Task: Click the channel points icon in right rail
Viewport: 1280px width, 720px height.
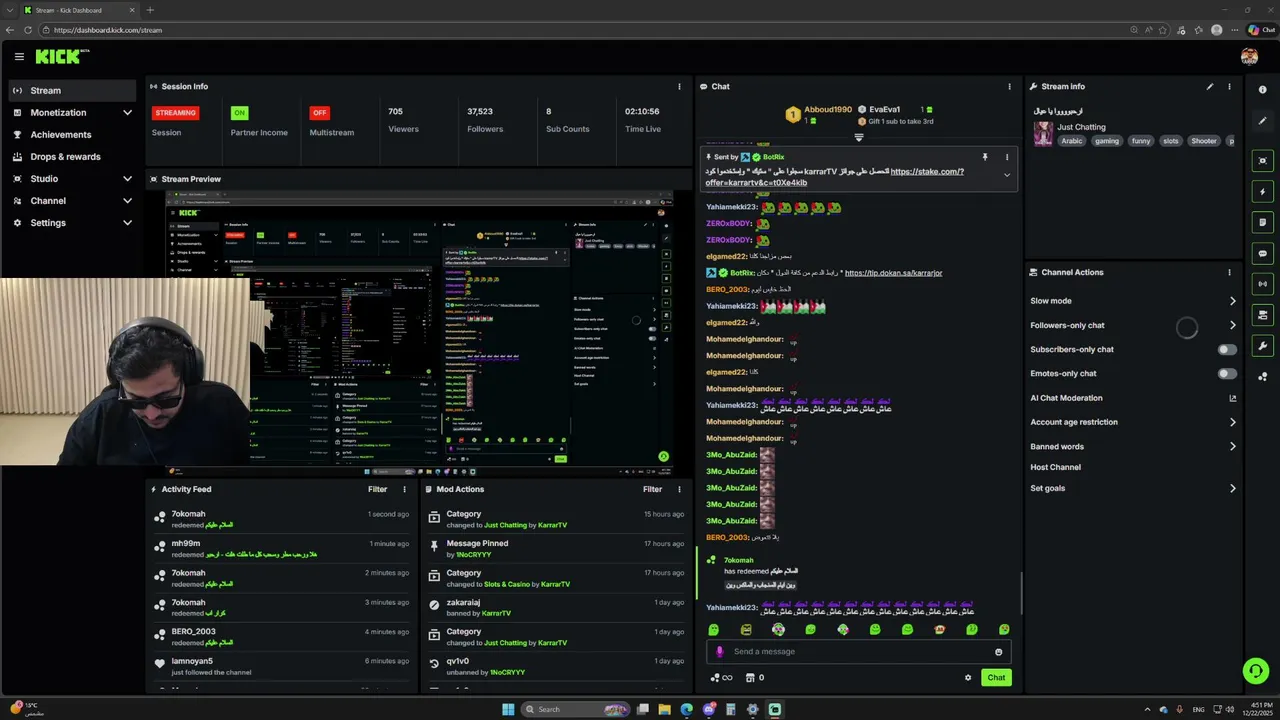Action: 1263,377
